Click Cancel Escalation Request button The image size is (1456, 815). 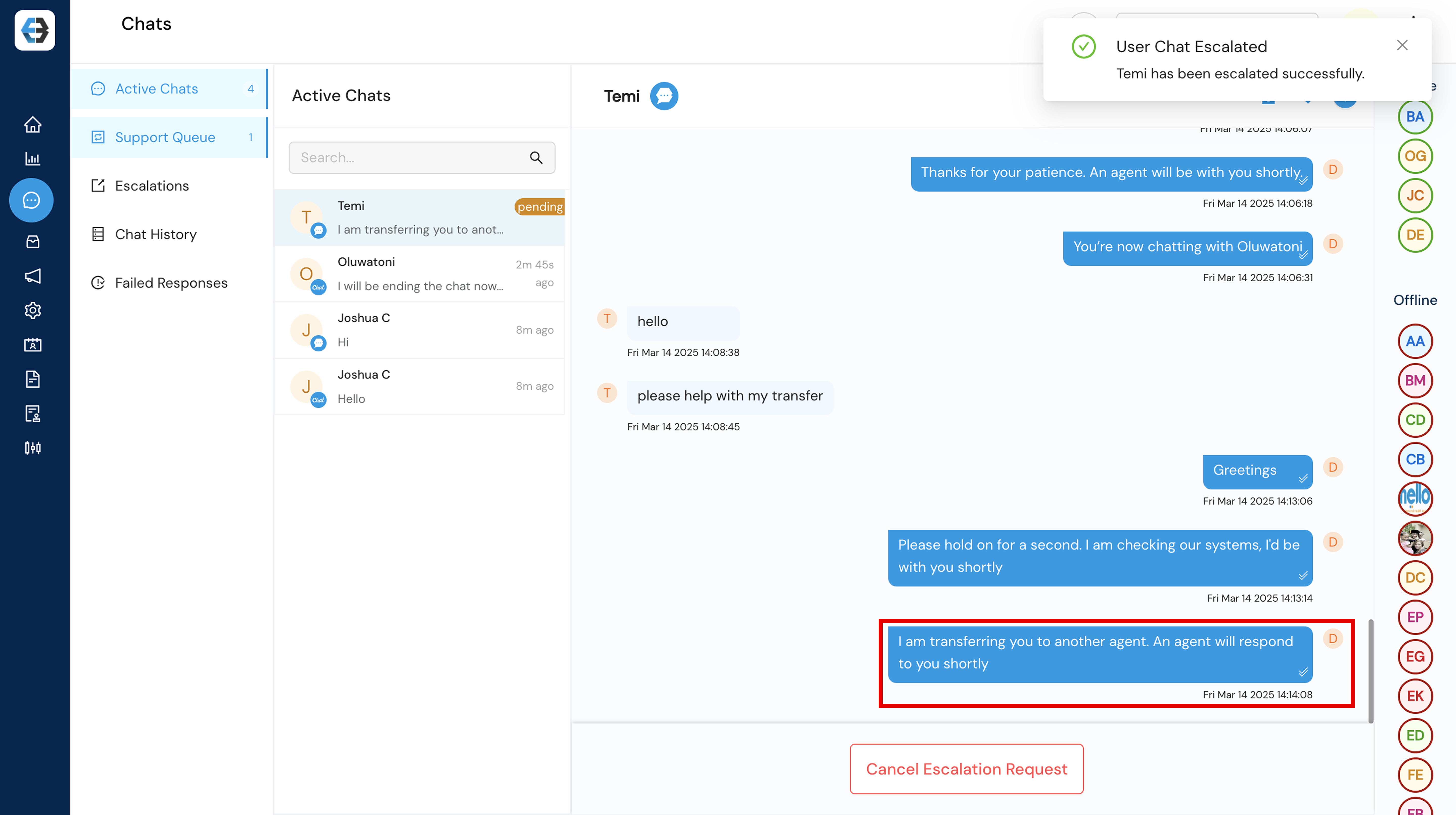pos(967,769)
